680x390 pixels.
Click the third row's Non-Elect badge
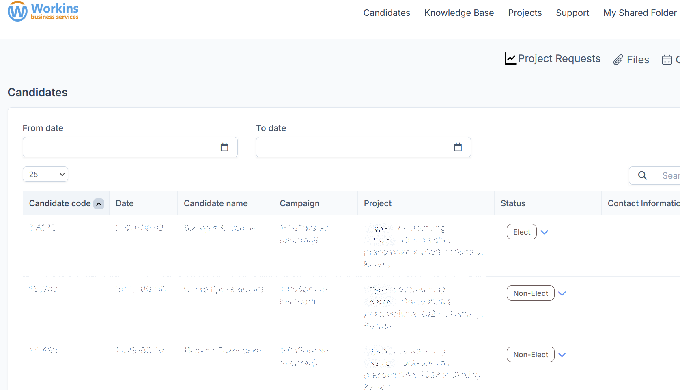pos(531,354)
